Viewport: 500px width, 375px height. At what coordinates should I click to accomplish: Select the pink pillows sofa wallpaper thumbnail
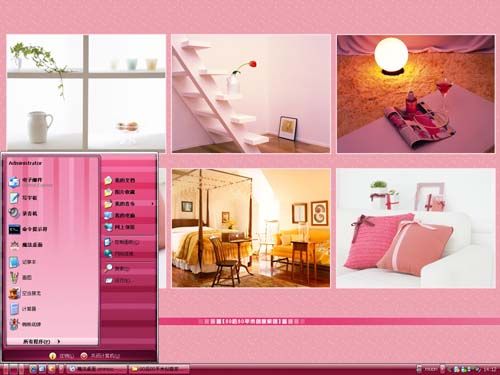(416, 228)
